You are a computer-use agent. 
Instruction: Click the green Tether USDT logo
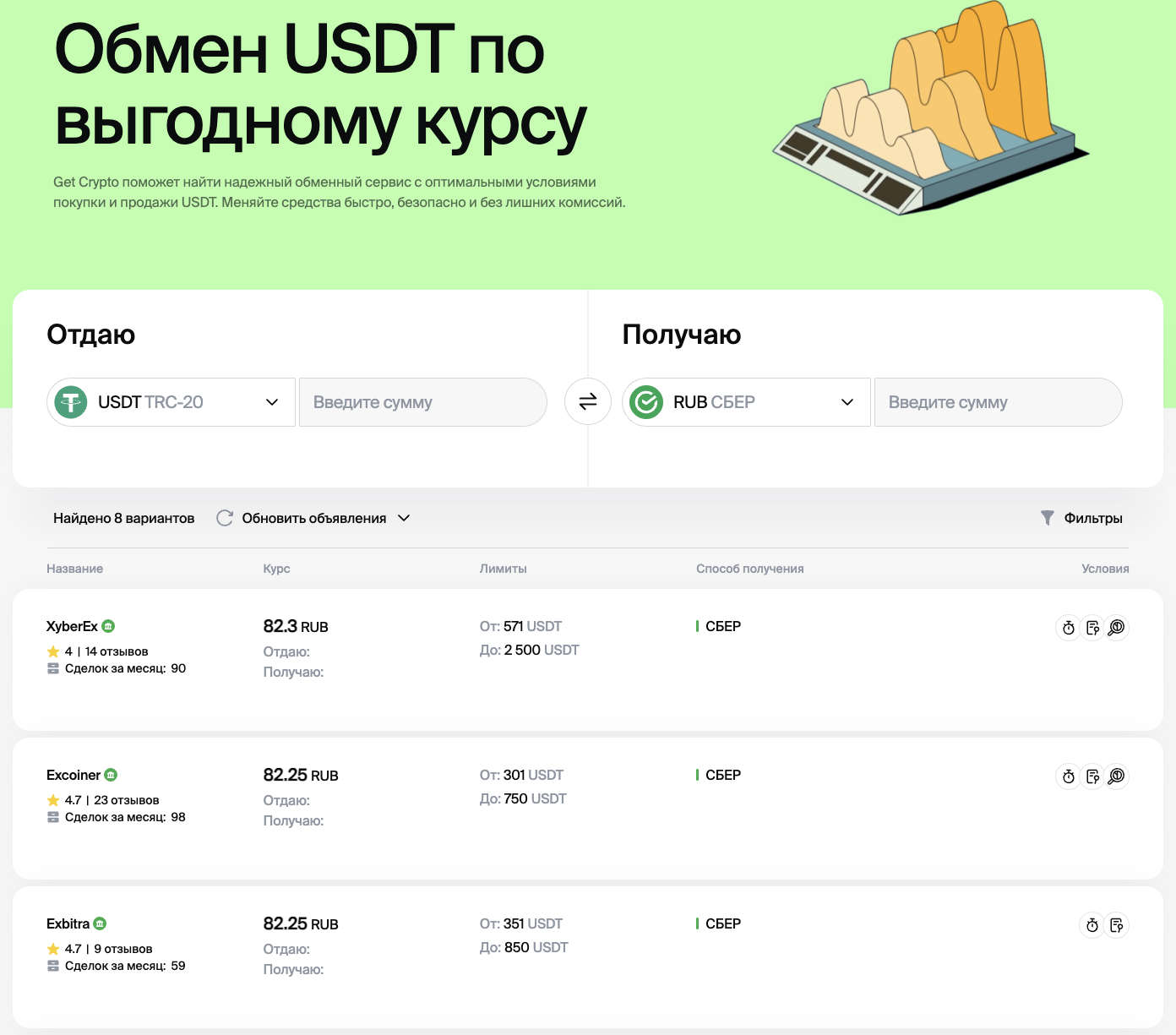click(x=71, y=402)
